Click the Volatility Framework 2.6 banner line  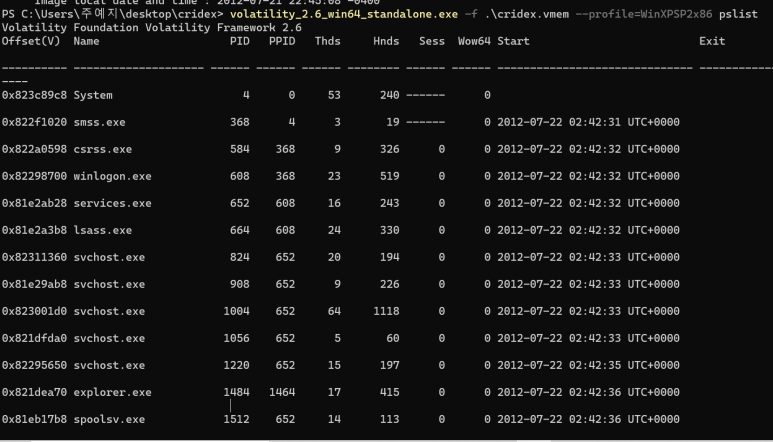pos(152,28)
